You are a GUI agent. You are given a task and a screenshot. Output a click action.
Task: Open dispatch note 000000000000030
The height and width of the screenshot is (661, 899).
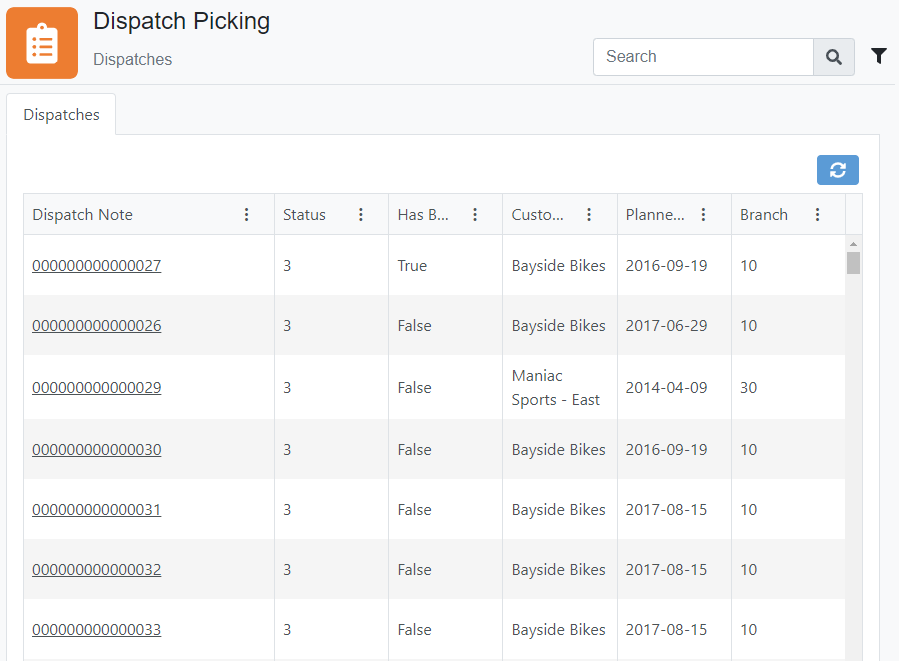[x=97, y=450]
